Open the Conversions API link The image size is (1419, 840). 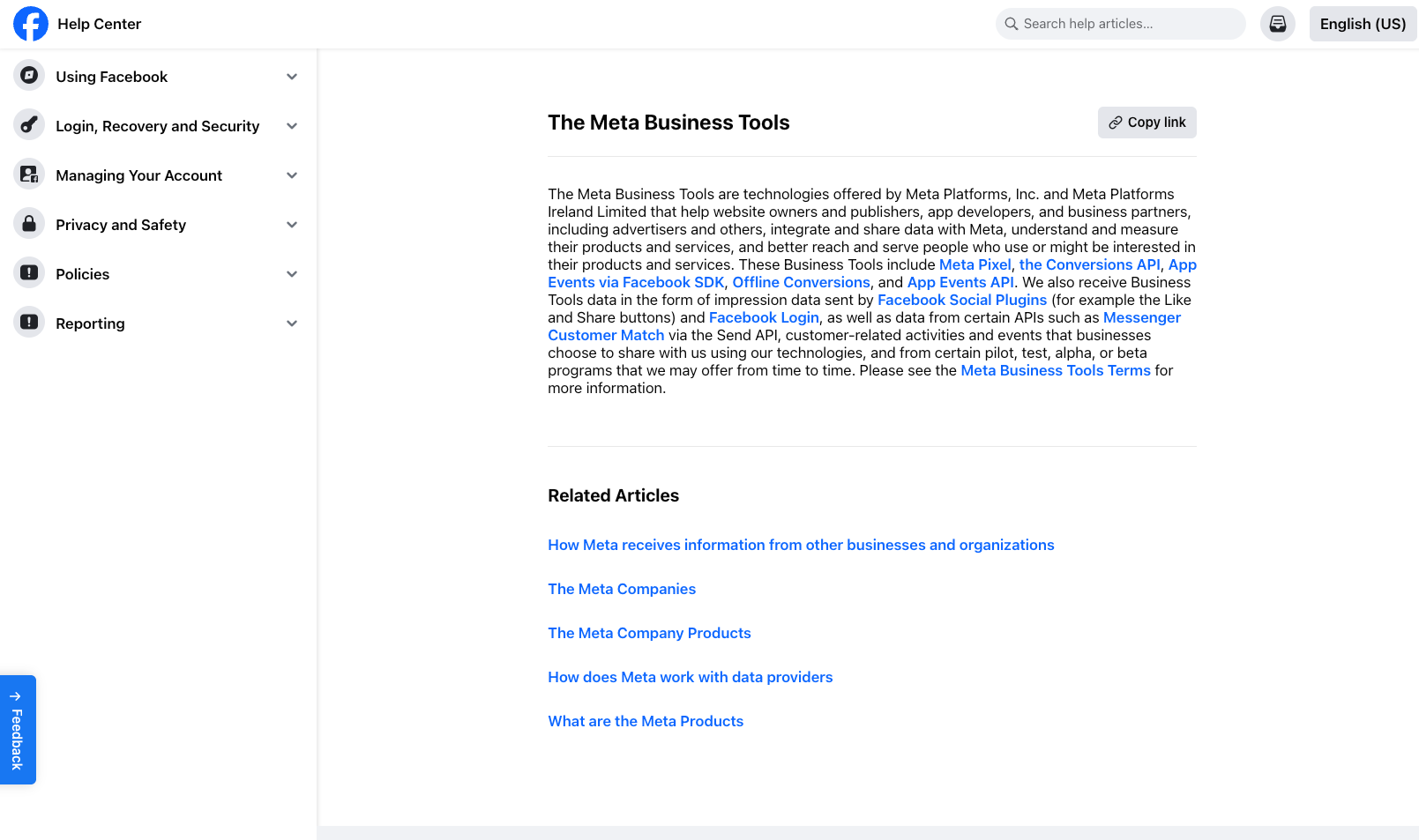1089,264
